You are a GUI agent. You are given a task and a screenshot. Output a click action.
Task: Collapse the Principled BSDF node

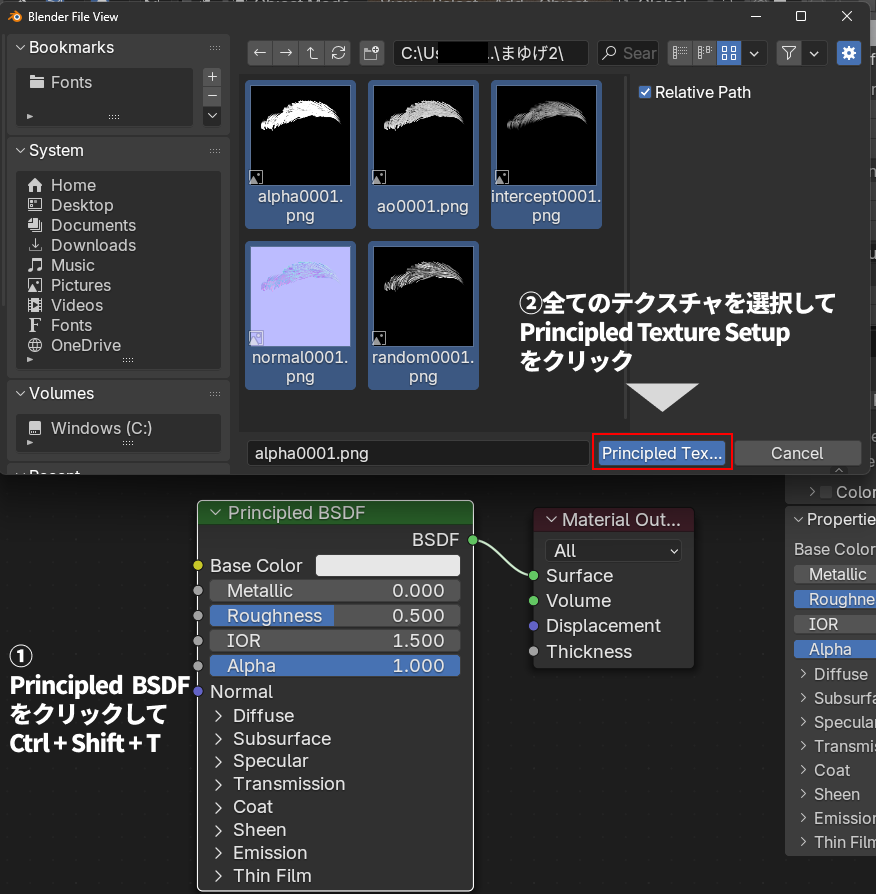click(x=214, y=513)
